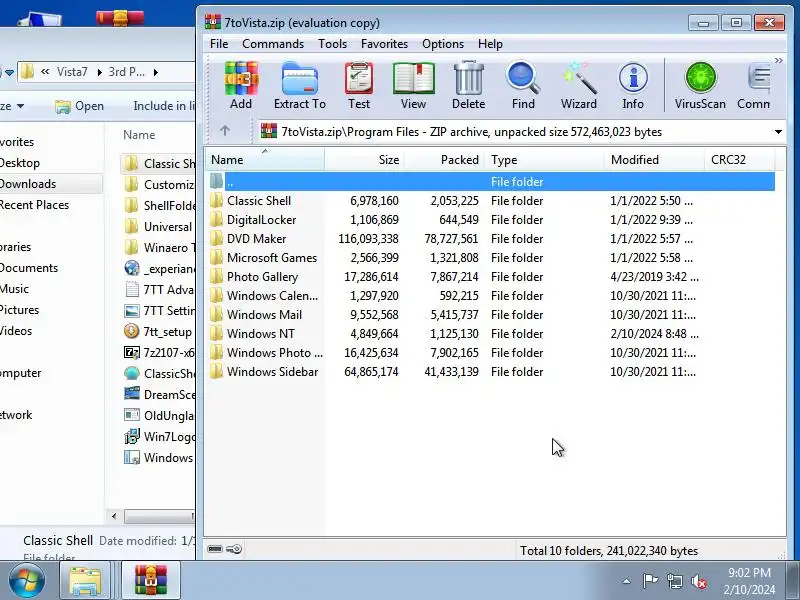
Task: Open the File menu
Action: [x=219, y=44]
